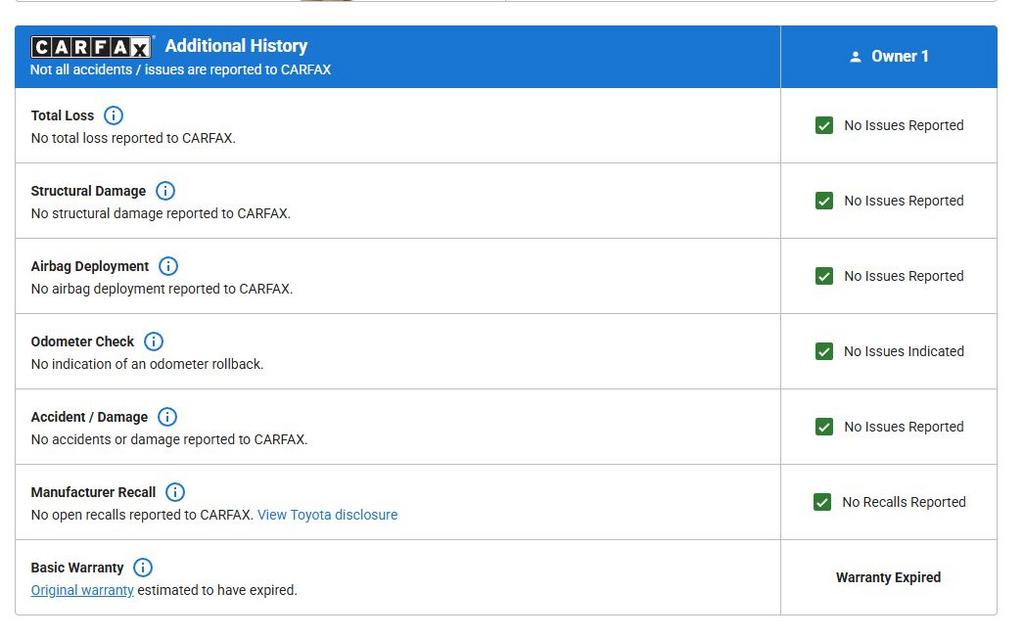The height and width of the screenshot is (637, 1024).
Task: Click the Accident / Damage info icon
Action: (168, 417)
